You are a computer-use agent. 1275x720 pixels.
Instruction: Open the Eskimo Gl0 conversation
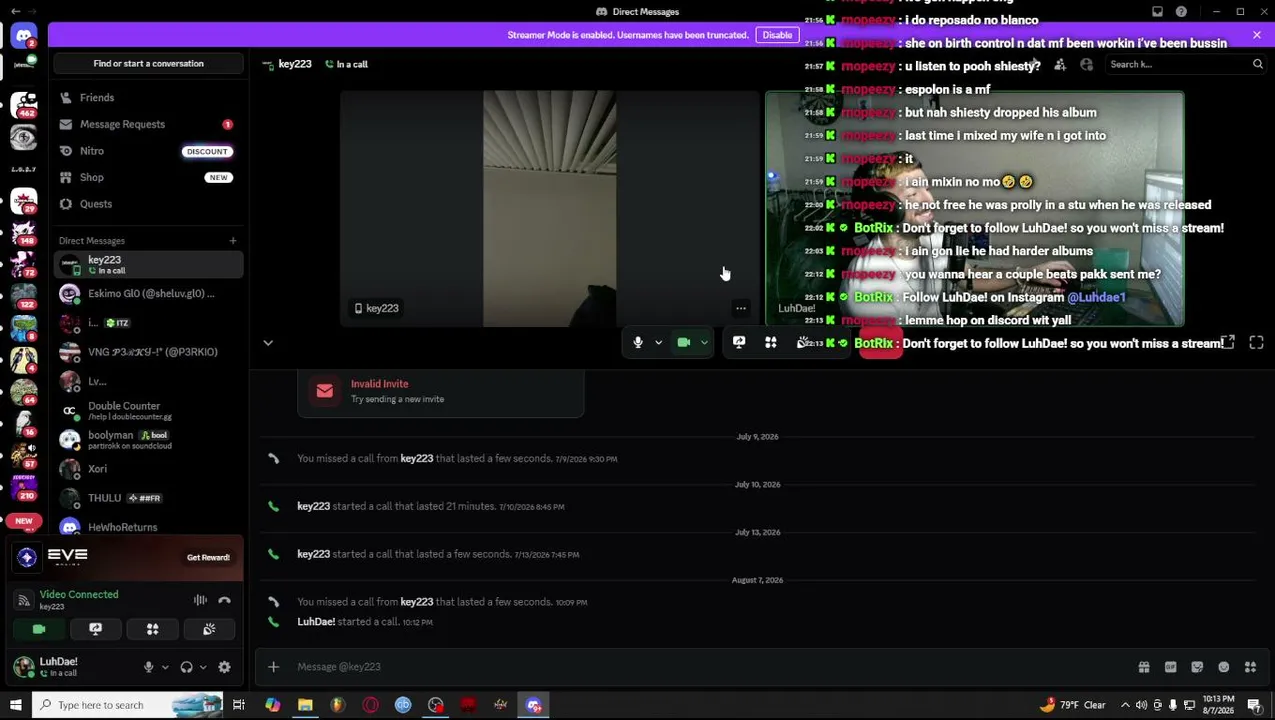pos(148,294)
